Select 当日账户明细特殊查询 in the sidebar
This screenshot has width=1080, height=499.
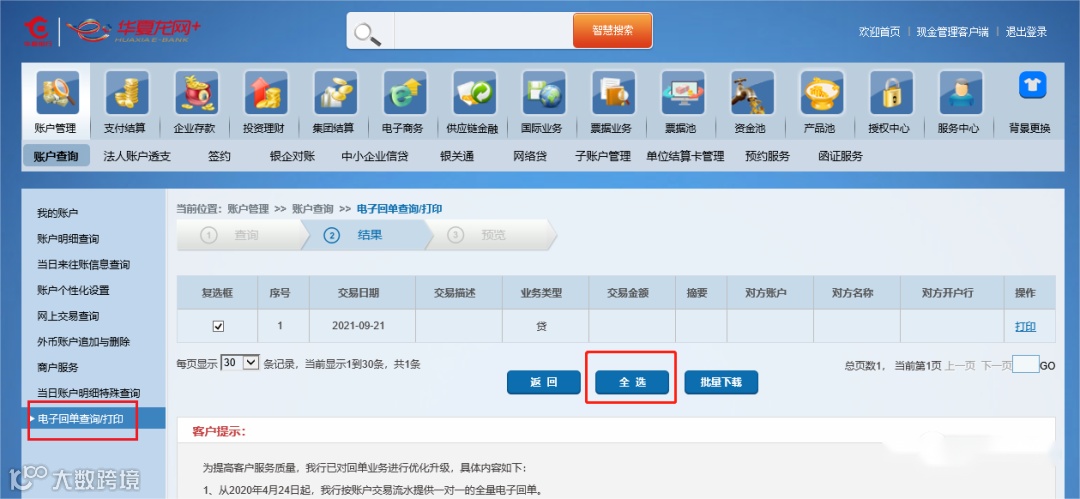pos(89,393)
